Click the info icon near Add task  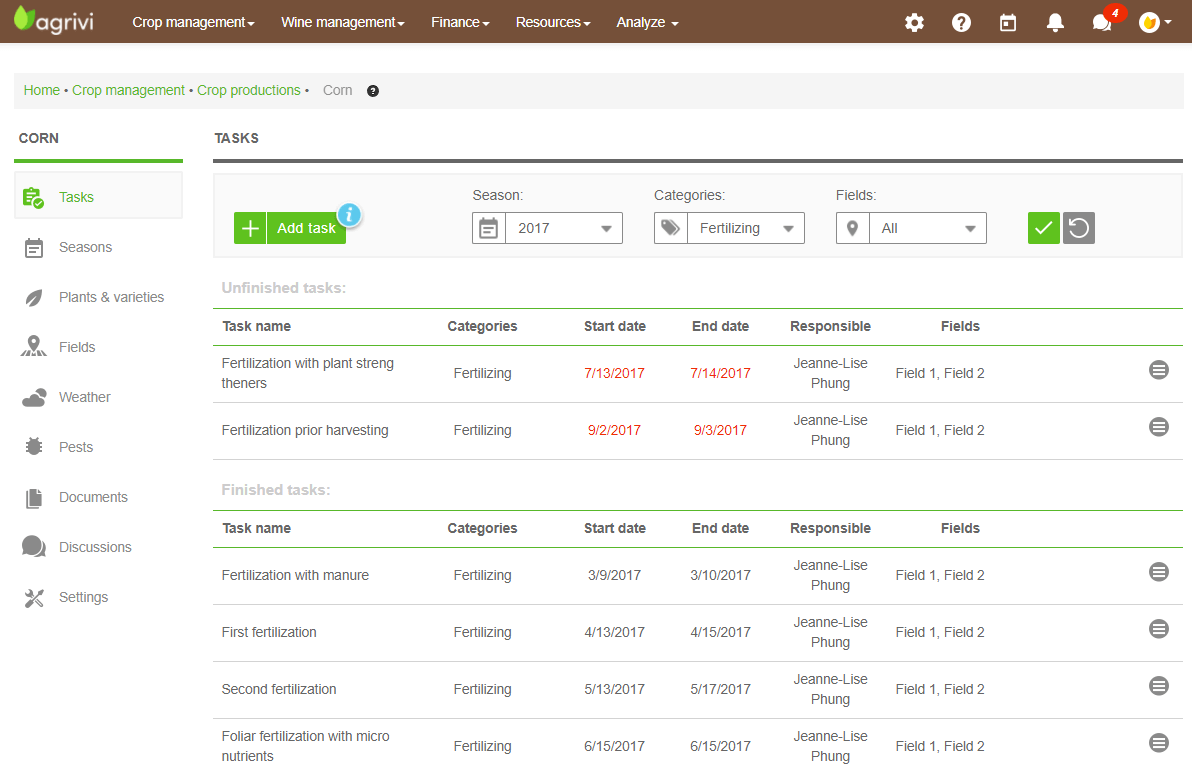pyautogui.click(x=349, y=214)
